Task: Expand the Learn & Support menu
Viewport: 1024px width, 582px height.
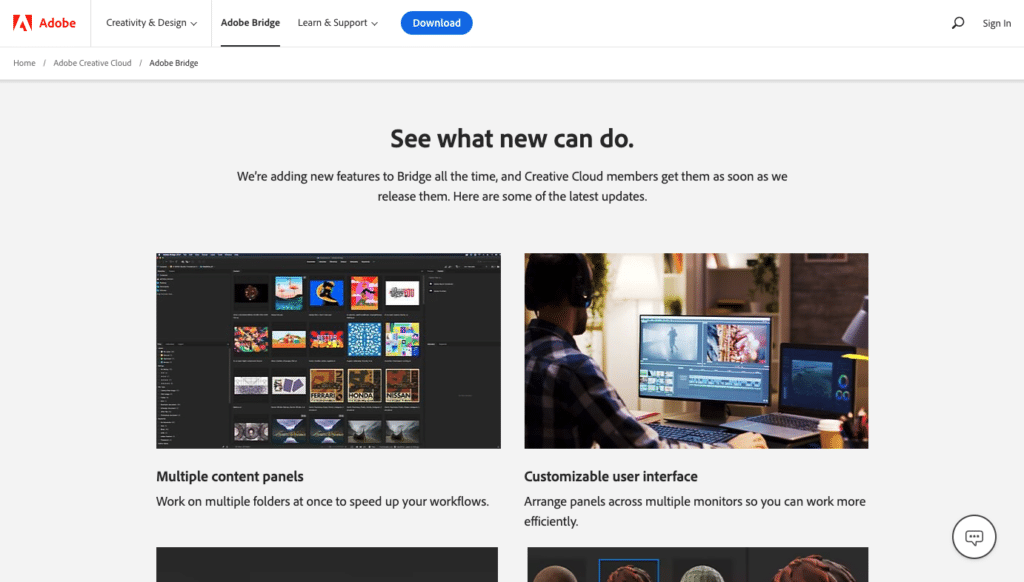Action: (338, 23)
